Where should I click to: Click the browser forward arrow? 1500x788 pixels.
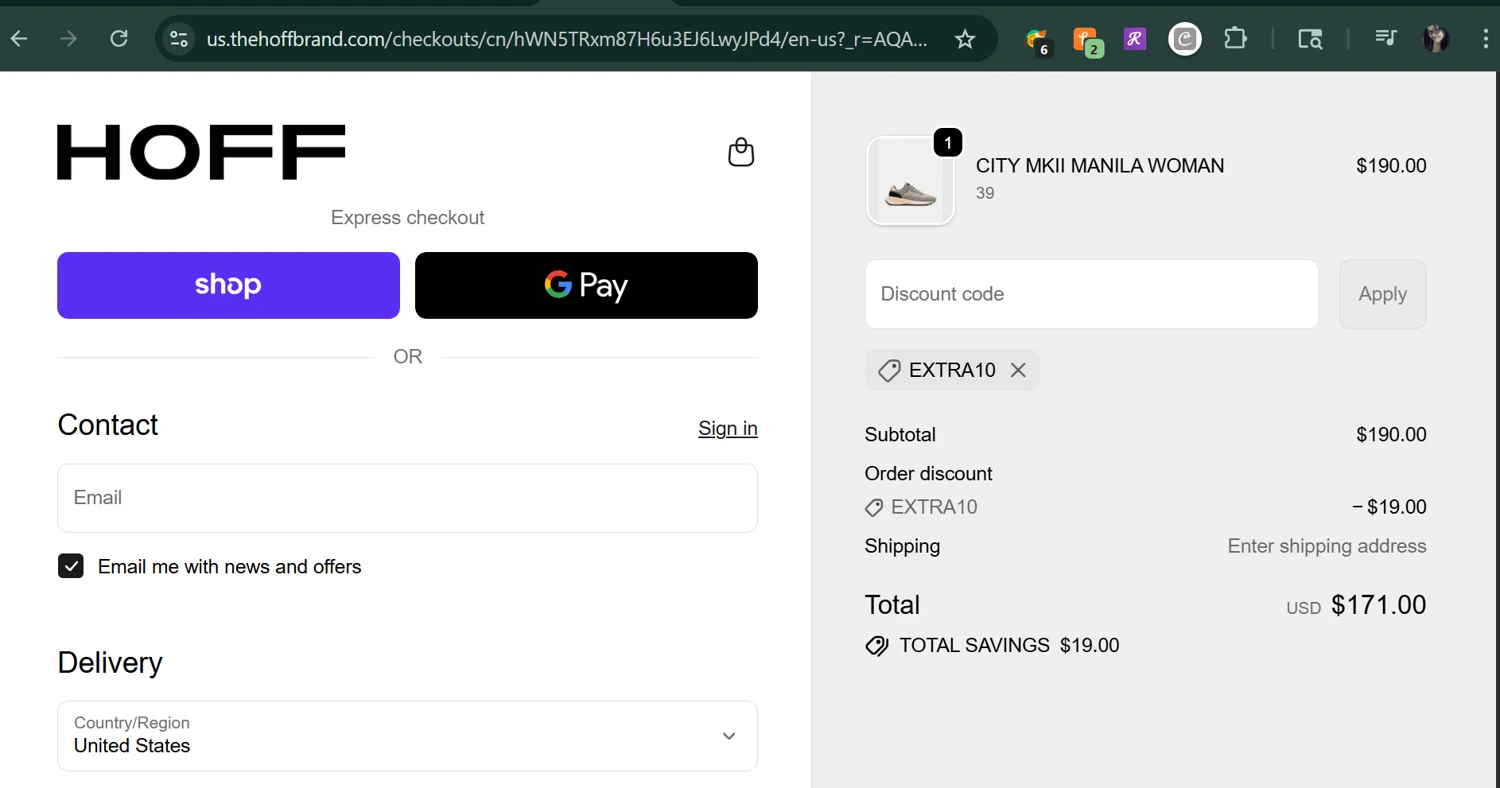click(x=68, y=39)
